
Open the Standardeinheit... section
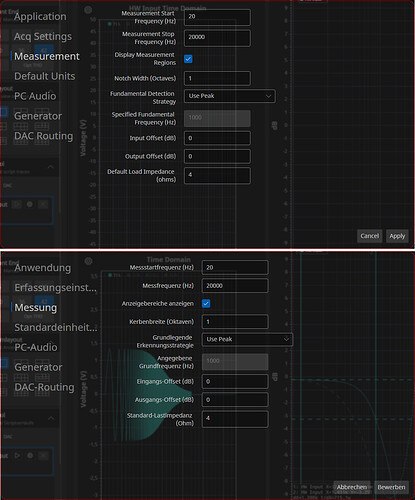56,328
